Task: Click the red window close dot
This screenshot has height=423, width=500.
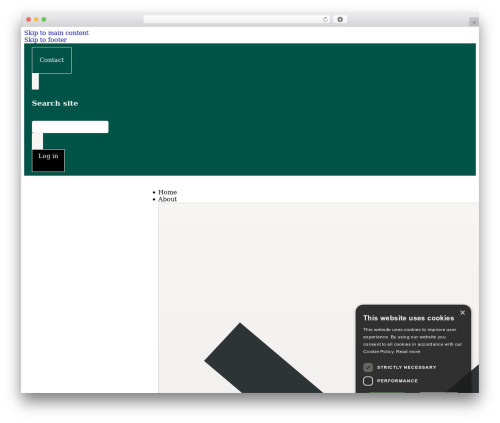Action: (x=29, y=19)
